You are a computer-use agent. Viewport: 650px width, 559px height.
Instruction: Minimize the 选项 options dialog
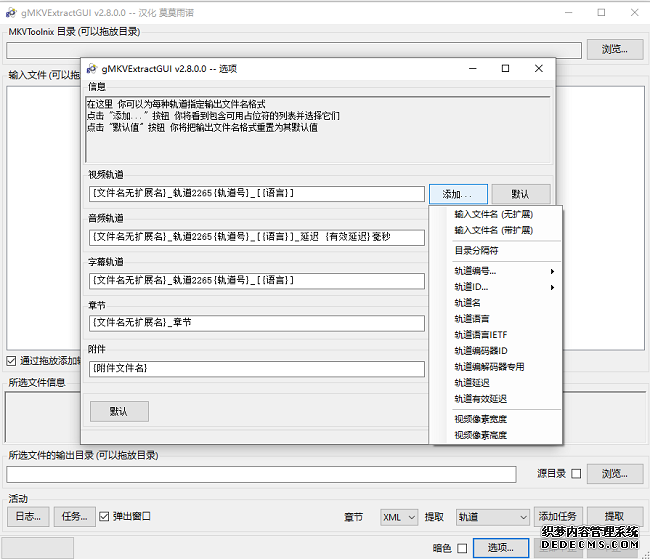(471, 69)
